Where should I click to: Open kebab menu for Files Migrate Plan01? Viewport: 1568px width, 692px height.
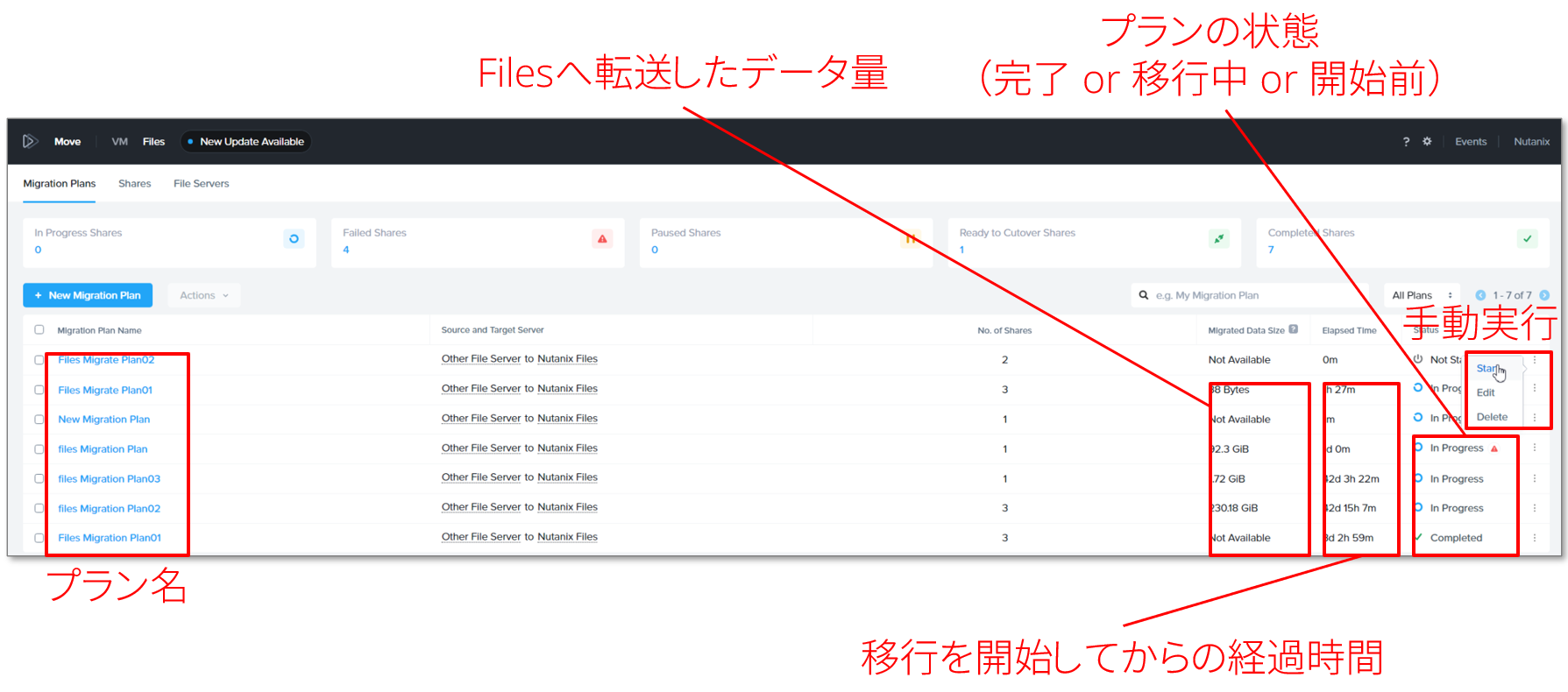click(1535, 388)
